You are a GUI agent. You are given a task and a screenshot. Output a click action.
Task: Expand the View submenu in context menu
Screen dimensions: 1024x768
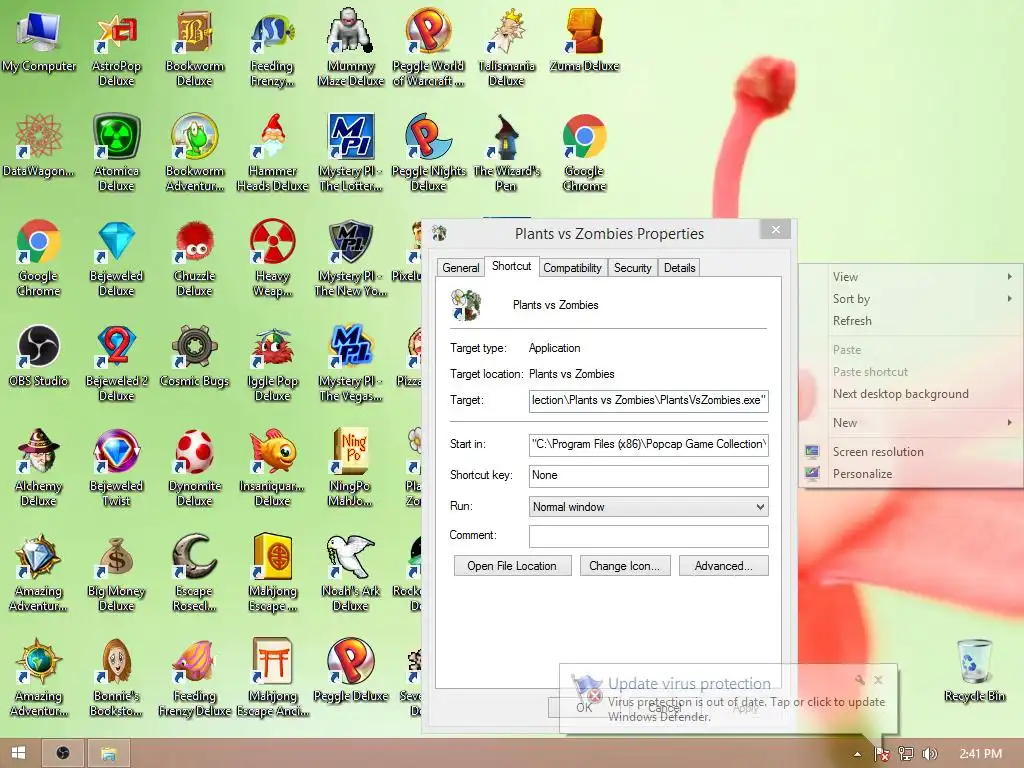(911, 277)
